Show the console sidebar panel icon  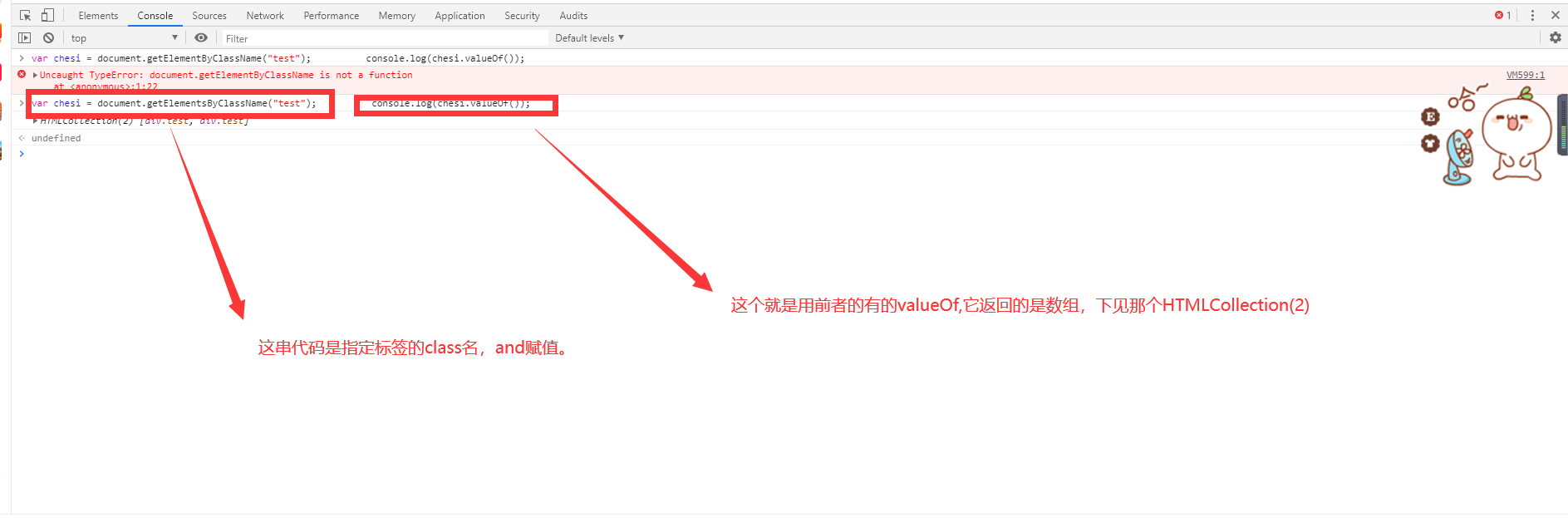click(x=25, y=37)
